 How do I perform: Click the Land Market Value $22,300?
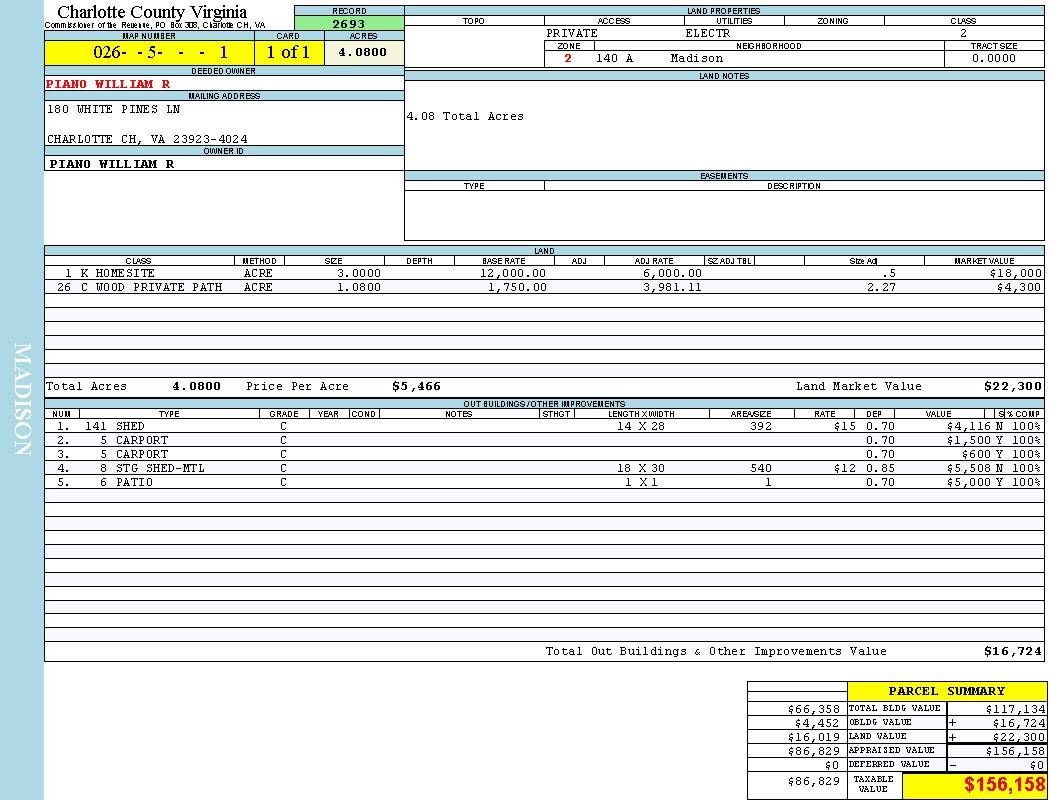click(x=1012, y=386)
